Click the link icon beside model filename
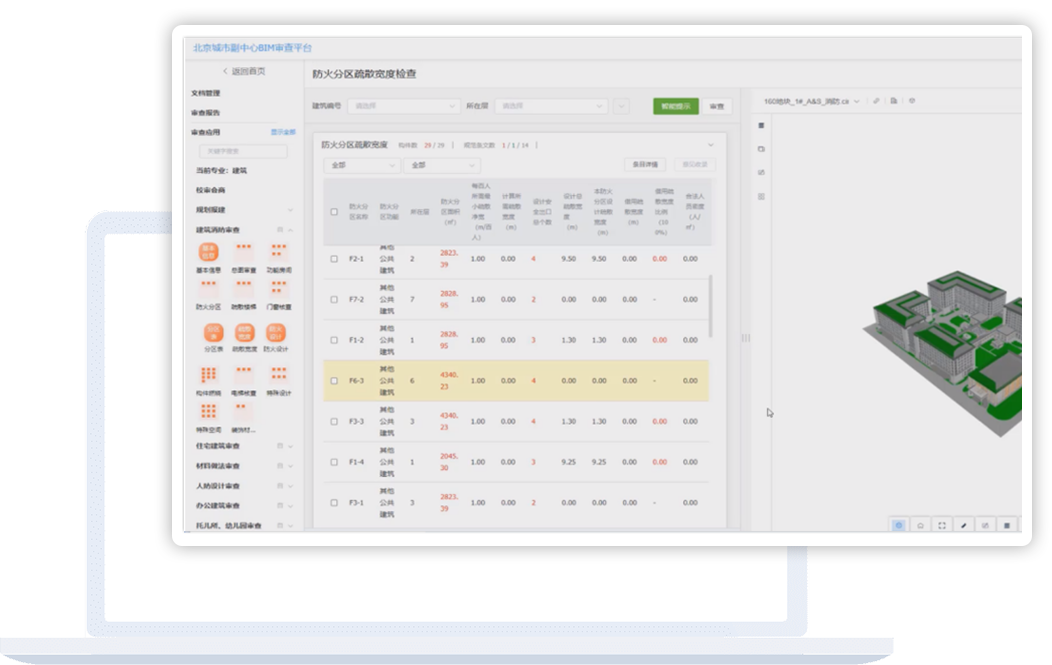 point(876,101)
